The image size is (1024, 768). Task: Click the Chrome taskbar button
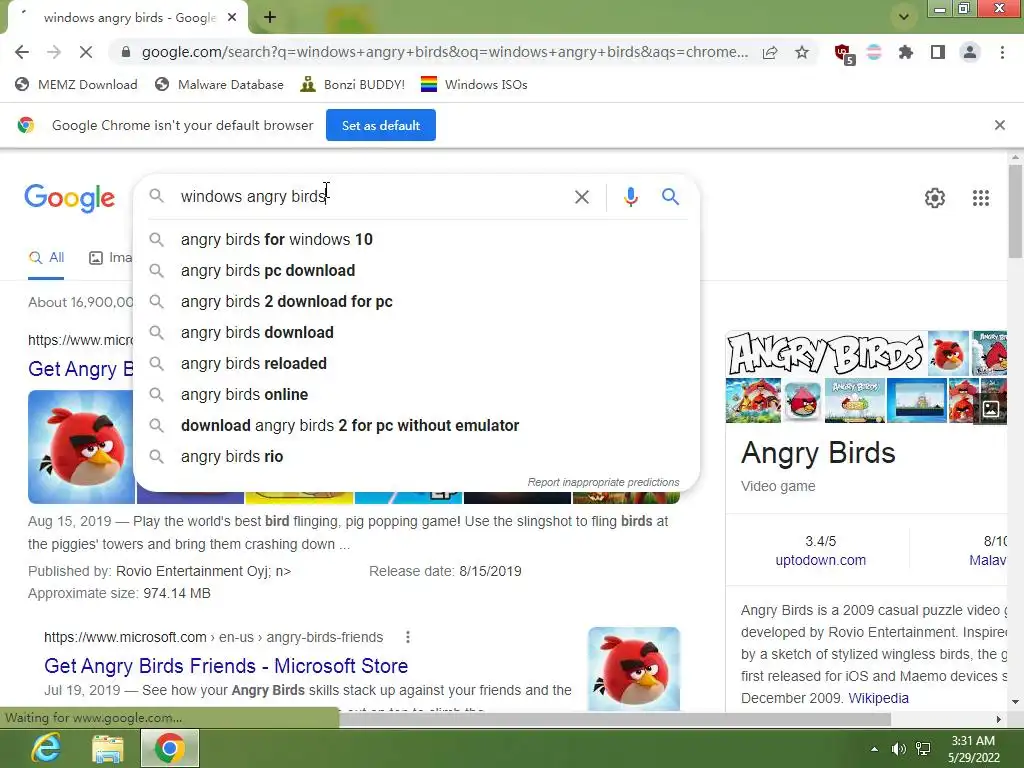tap(170, 748)
